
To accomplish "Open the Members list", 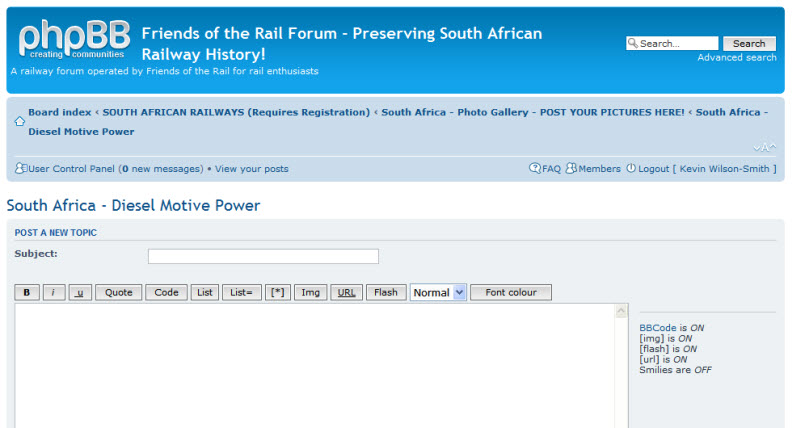I will tap(598, 169).
